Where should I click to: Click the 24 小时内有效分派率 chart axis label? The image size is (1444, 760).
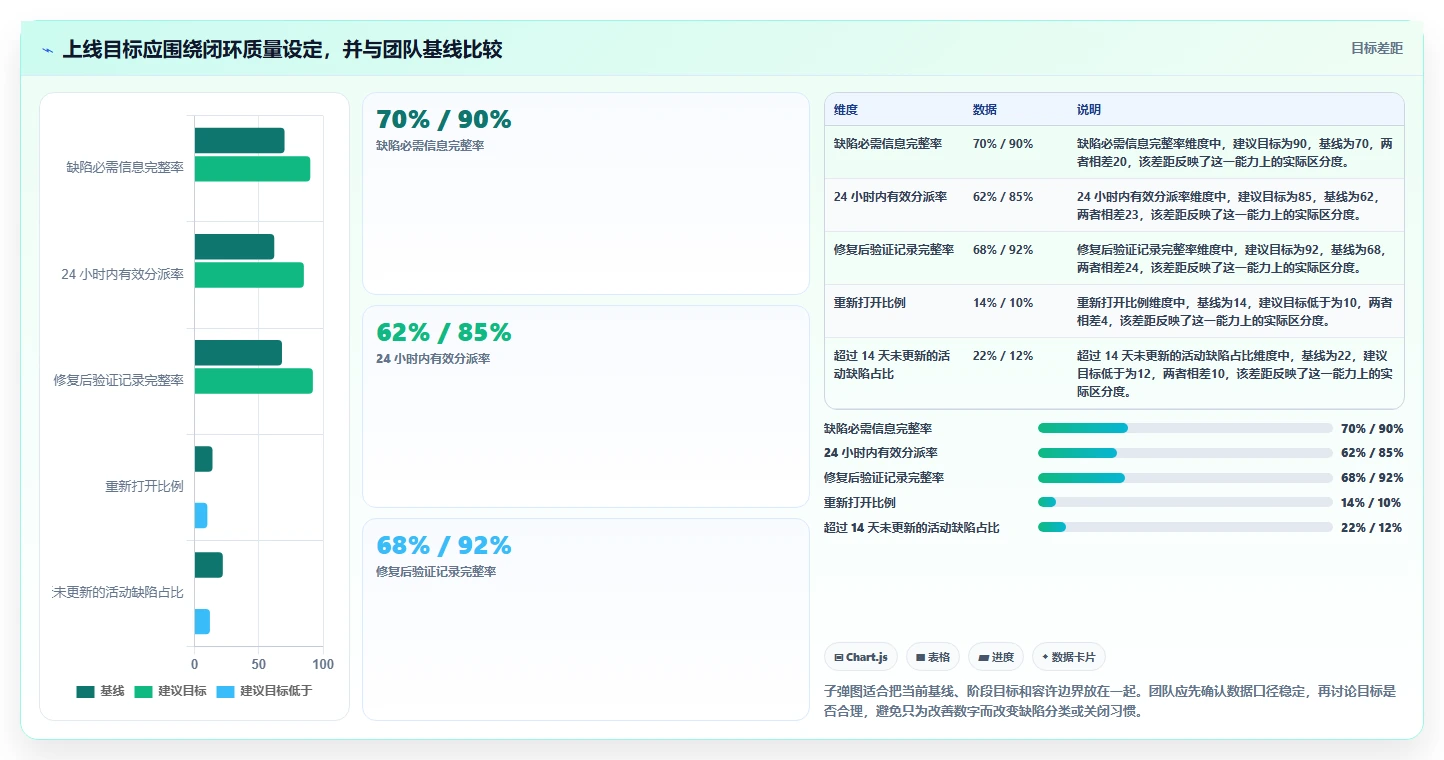tap(123, 274)
